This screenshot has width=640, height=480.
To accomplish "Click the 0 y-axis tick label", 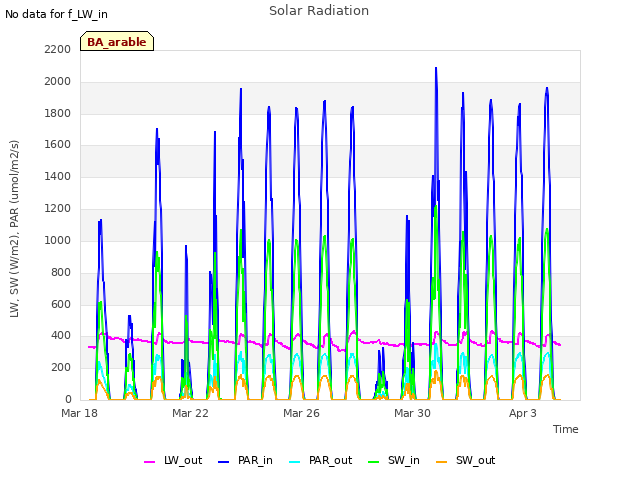I will pyautogui.click(x=68, y=399).
